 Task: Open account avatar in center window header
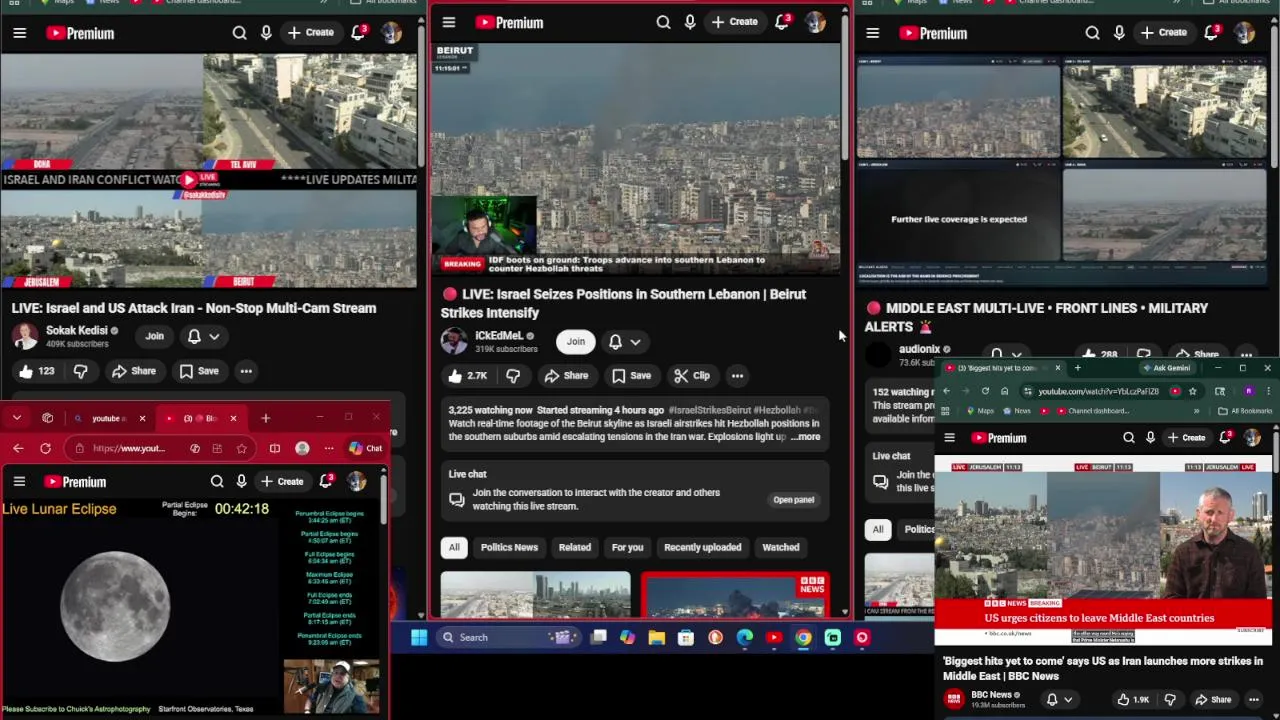tap(815, 22)
